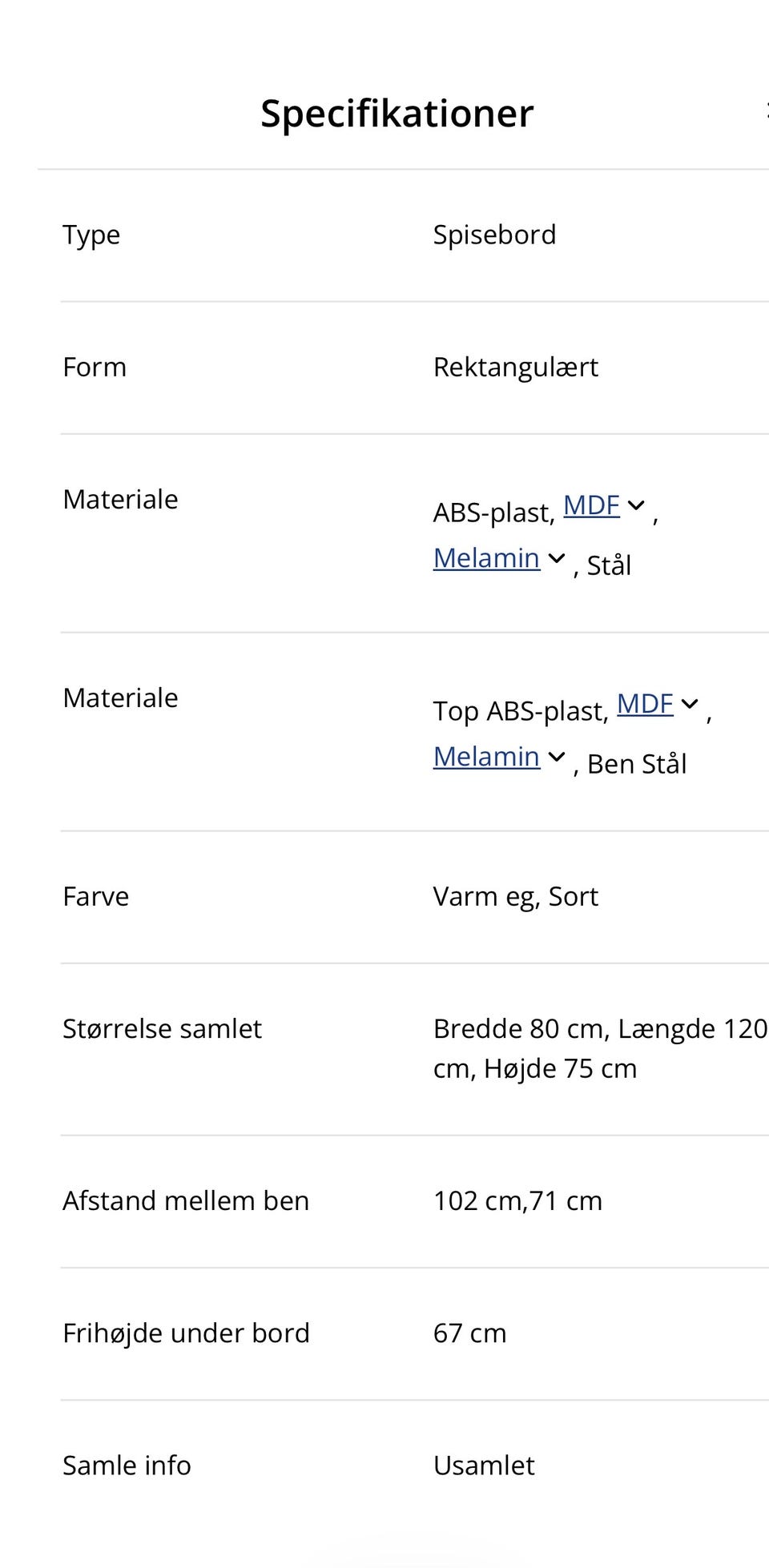This screenshot has height=1568, width=769.
Task: Click the 'Størrelse samlet' row label
Action: [x=162, y=1028]
